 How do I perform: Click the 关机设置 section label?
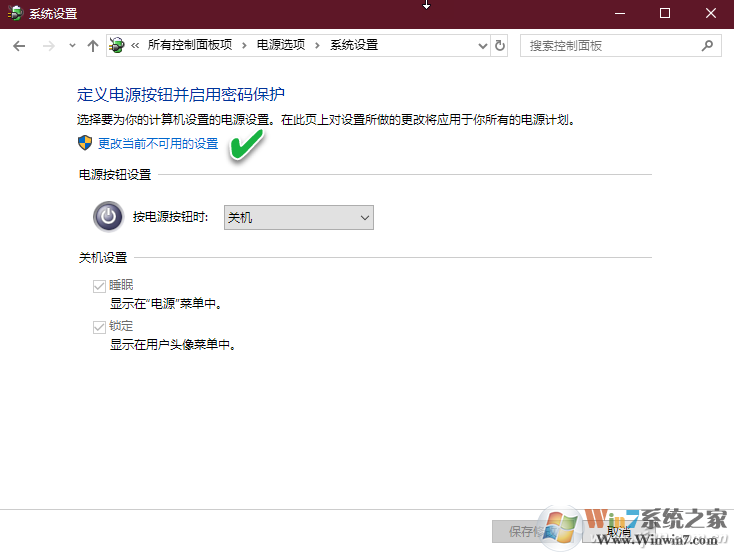point(103,258)
